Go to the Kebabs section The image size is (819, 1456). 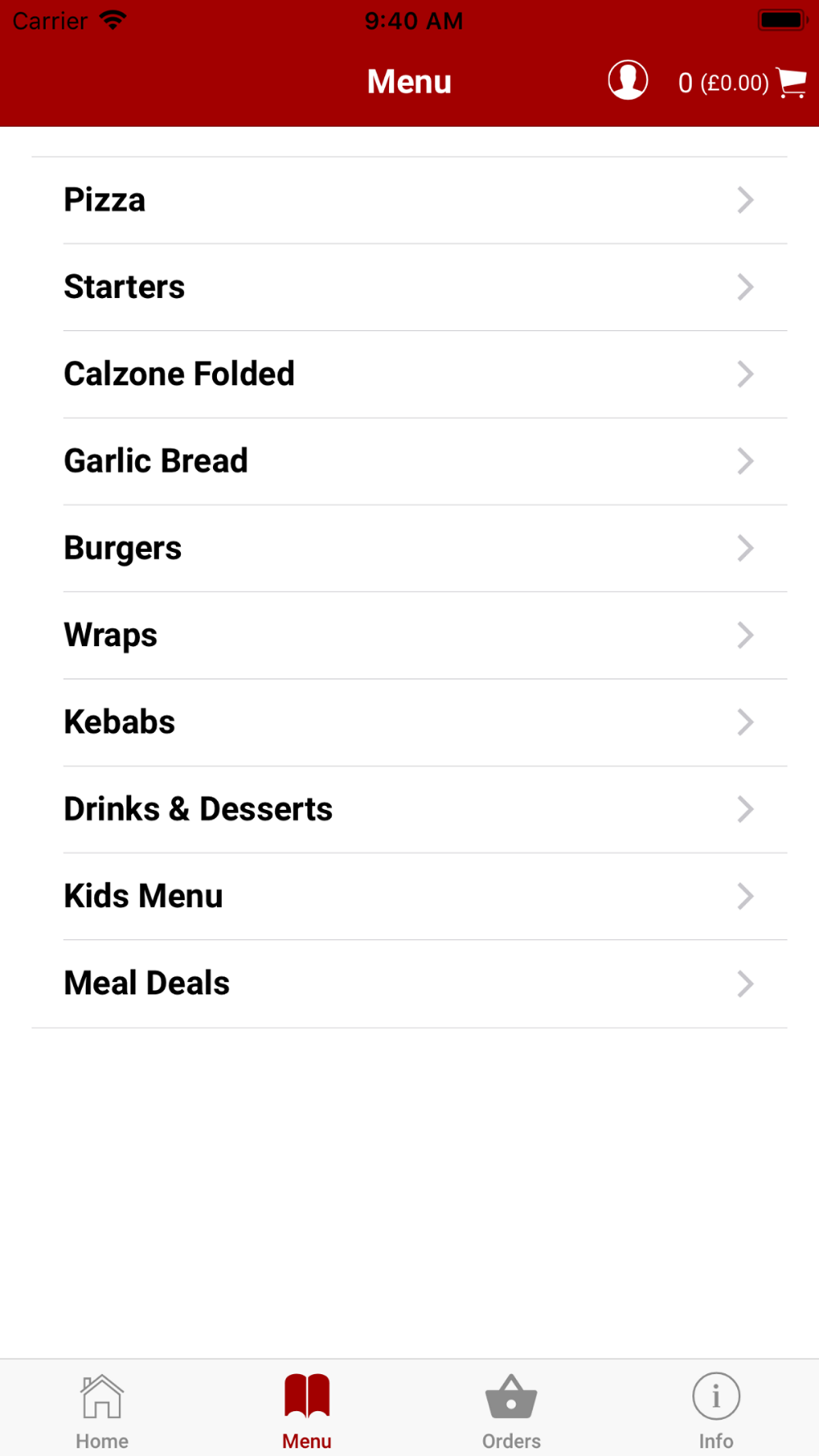tap(409, 722)
